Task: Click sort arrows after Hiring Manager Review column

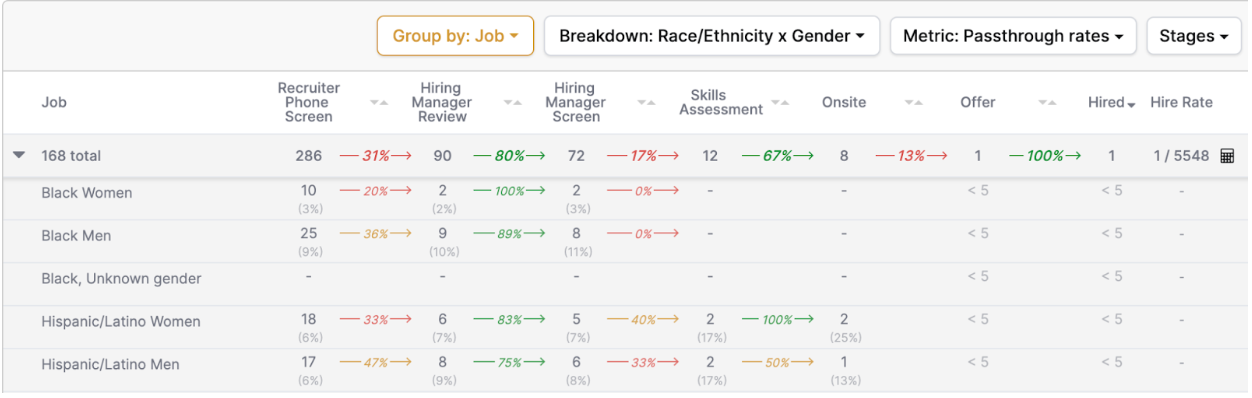Action: (x=513, y=102)
